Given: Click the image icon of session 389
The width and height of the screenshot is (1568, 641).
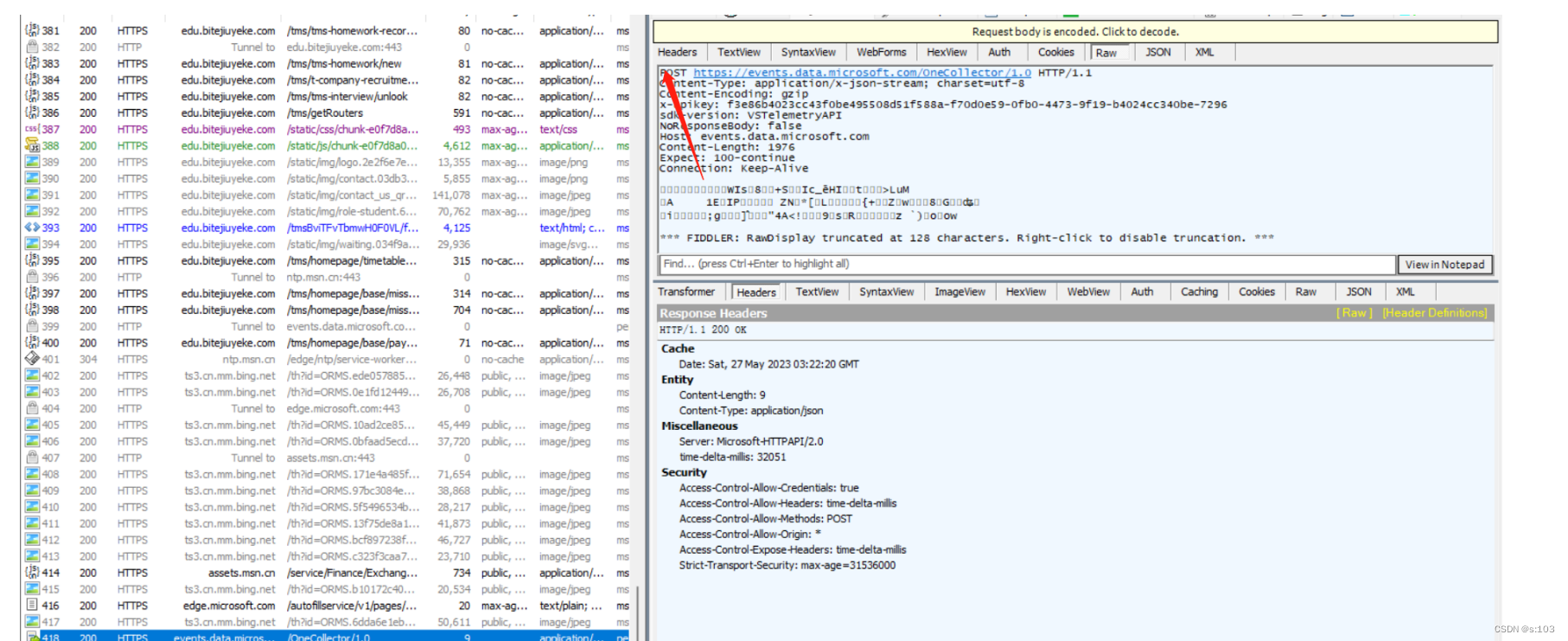Looking at the screenshot, I should [x=32, y=162].
